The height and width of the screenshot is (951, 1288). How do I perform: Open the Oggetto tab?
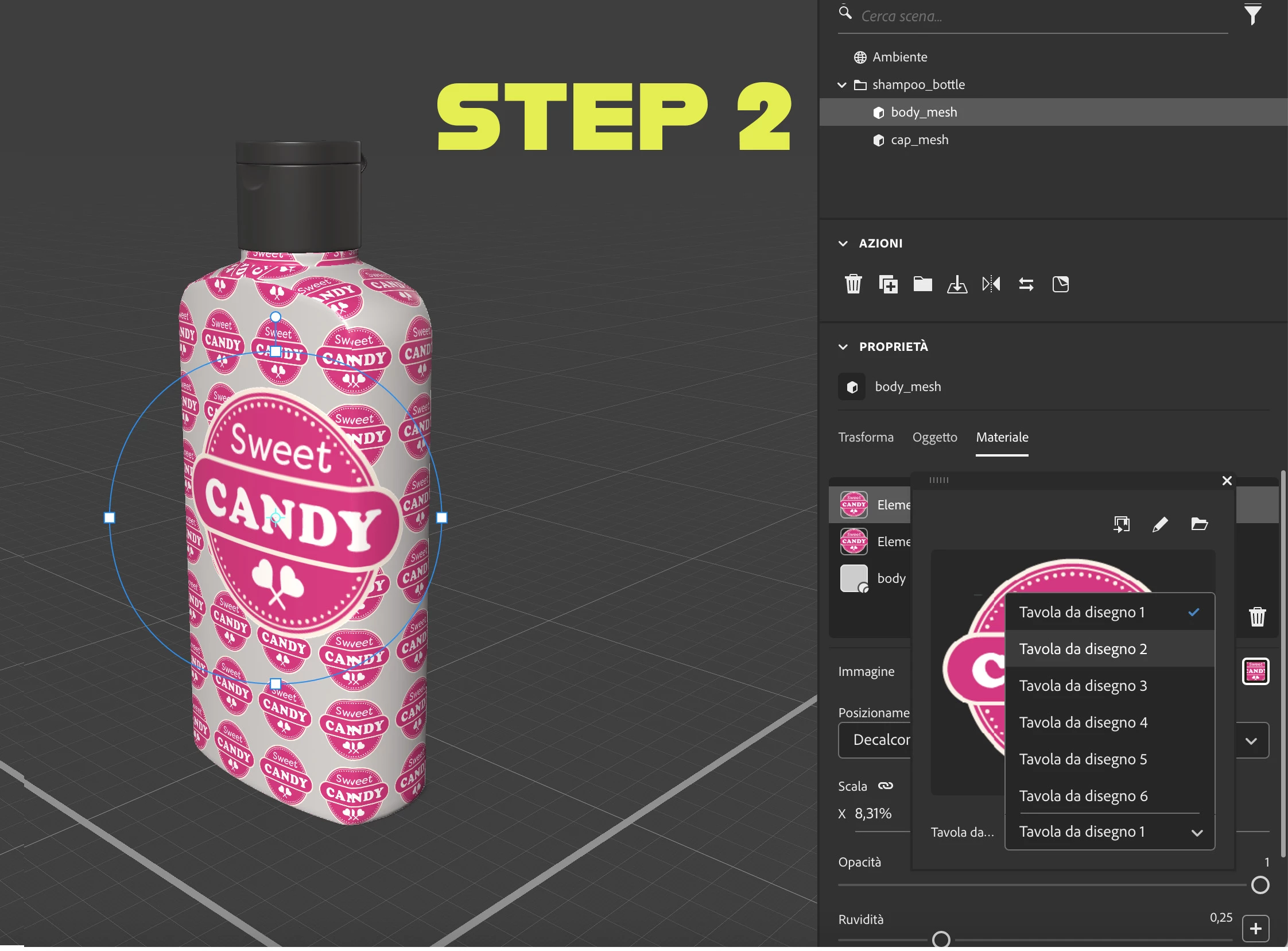pyautogui.click(x=935, y=438)
